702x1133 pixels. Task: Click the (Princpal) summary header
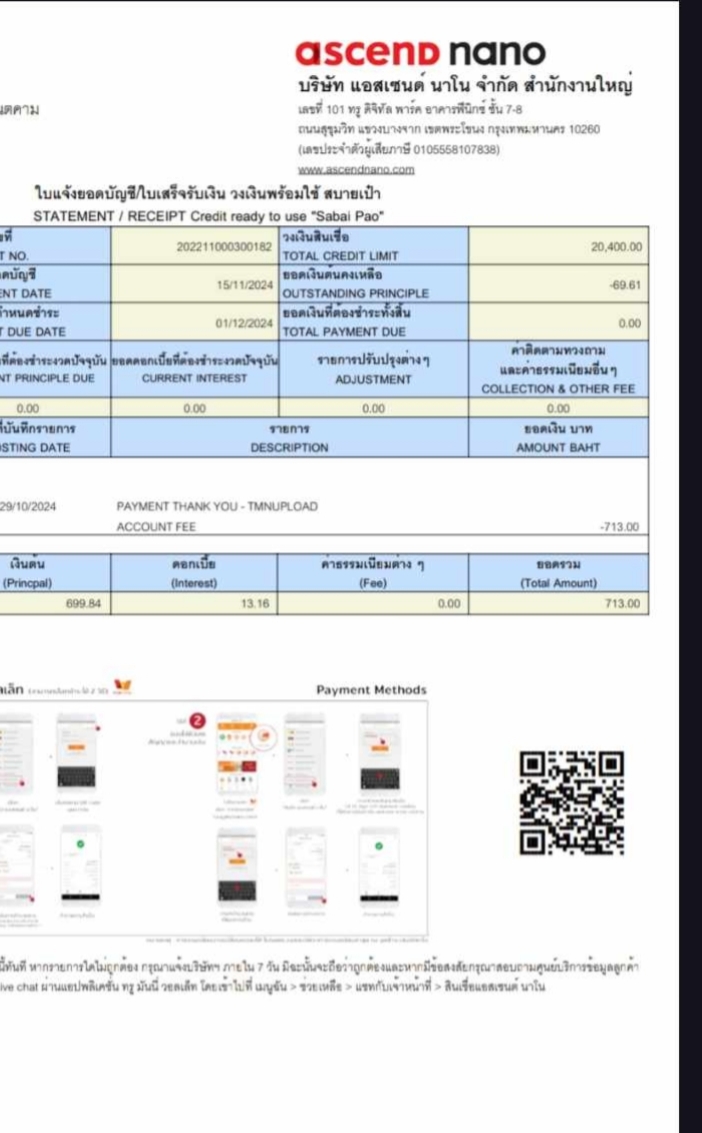[27, 583]
